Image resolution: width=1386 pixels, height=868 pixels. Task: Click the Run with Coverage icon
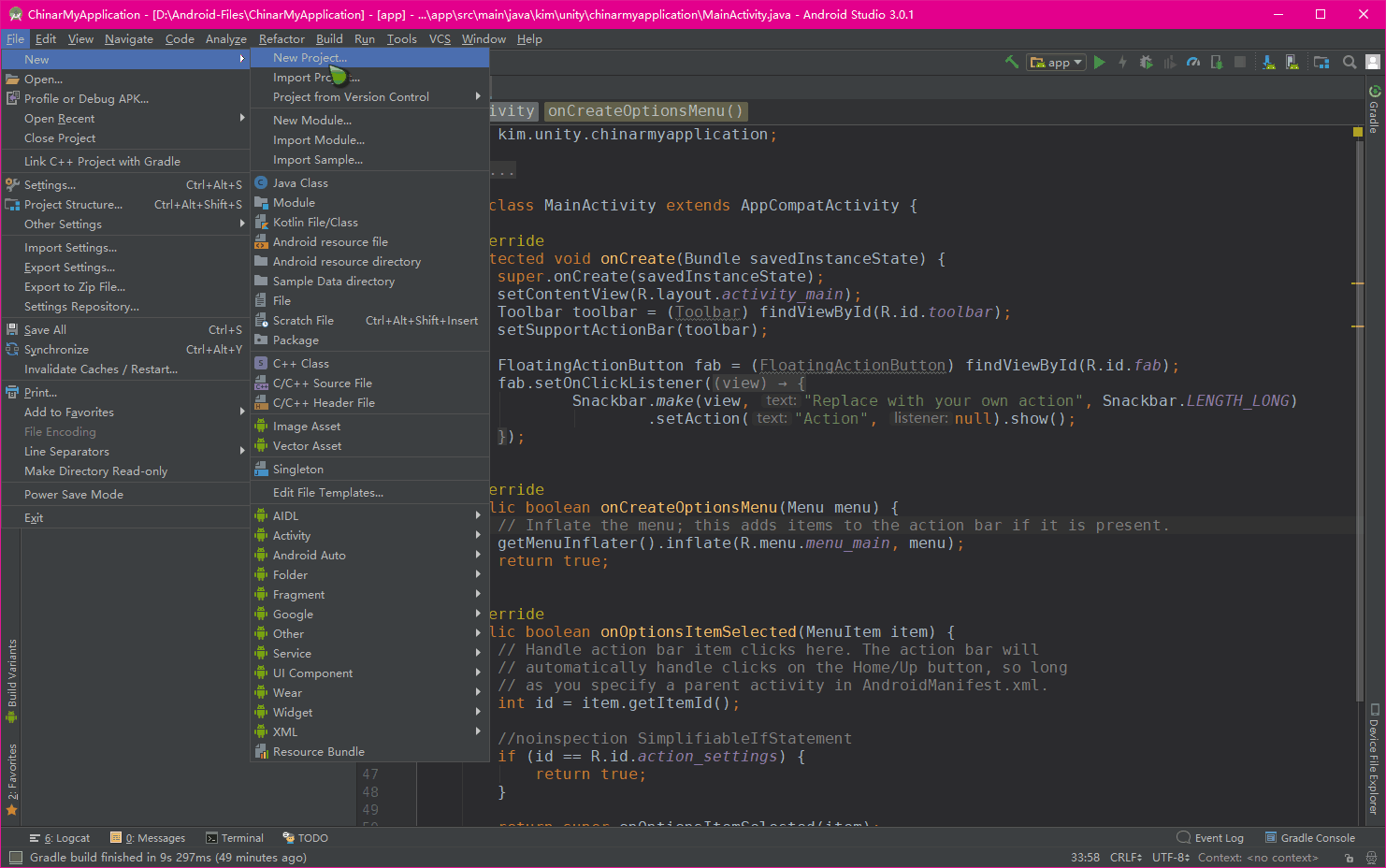click(1169, 62)
